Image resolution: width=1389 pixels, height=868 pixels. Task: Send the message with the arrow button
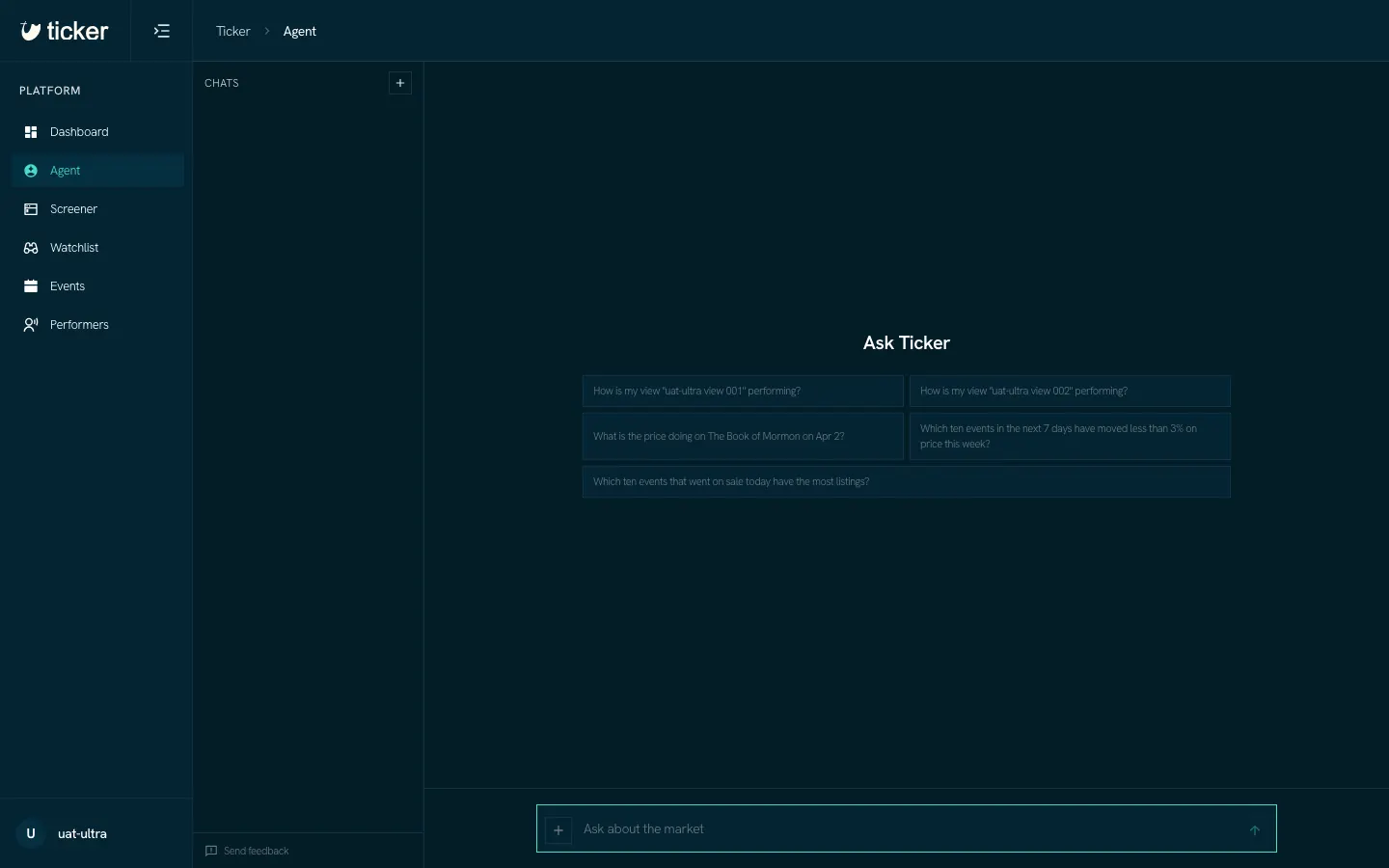[1255, 830]
